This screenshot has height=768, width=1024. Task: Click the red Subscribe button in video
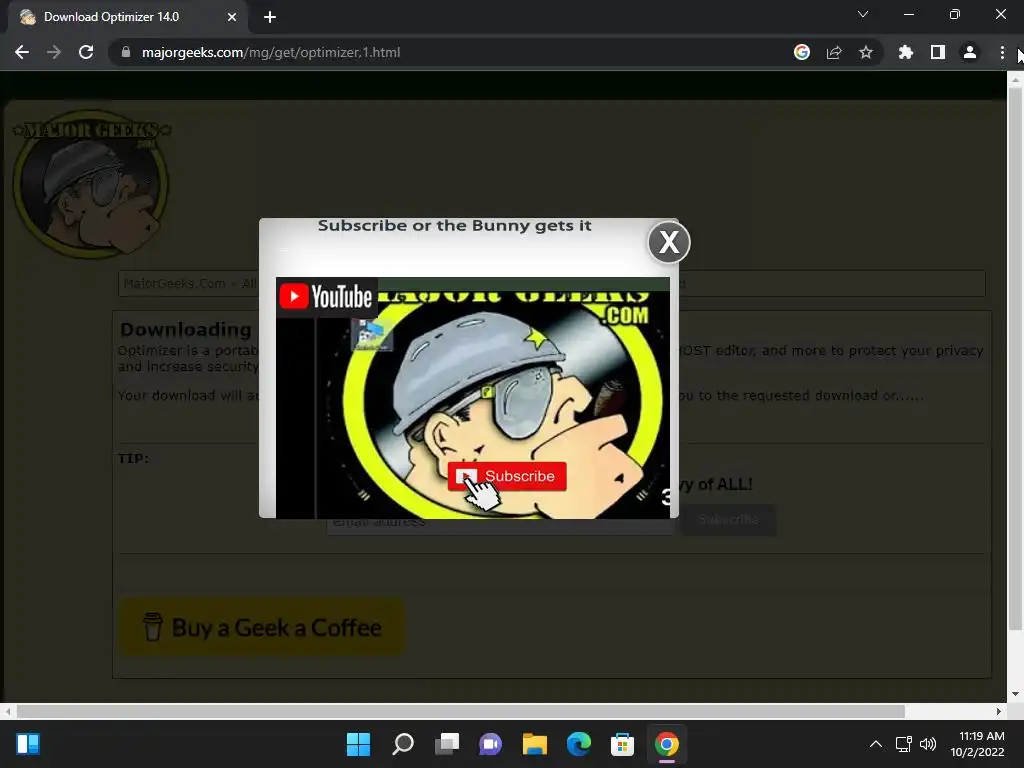point(507,476)
